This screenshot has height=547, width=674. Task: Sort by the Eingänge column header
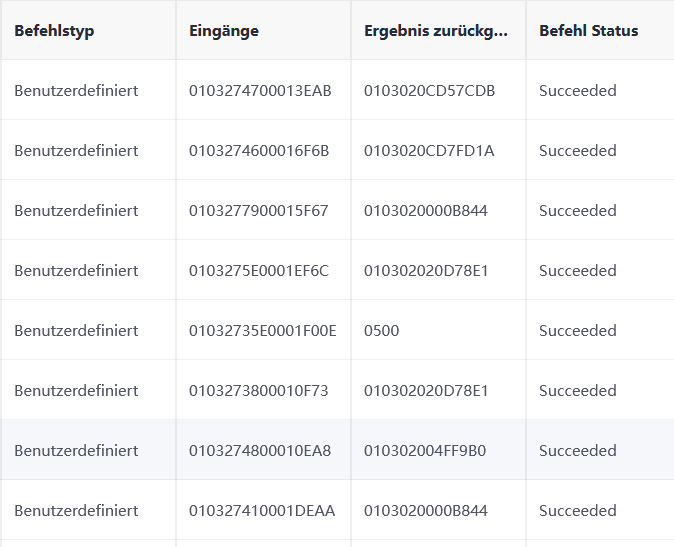(x=224, y=31)
